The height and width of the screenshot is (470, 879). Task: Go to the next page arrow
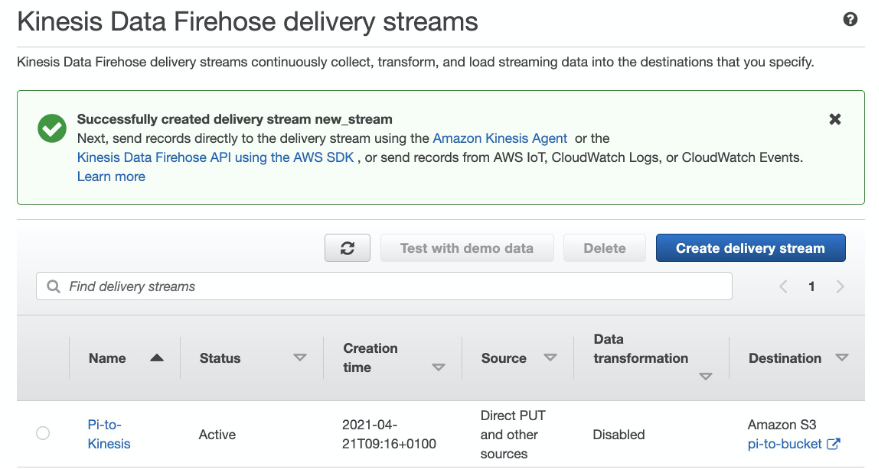click(x=839, y=287)
